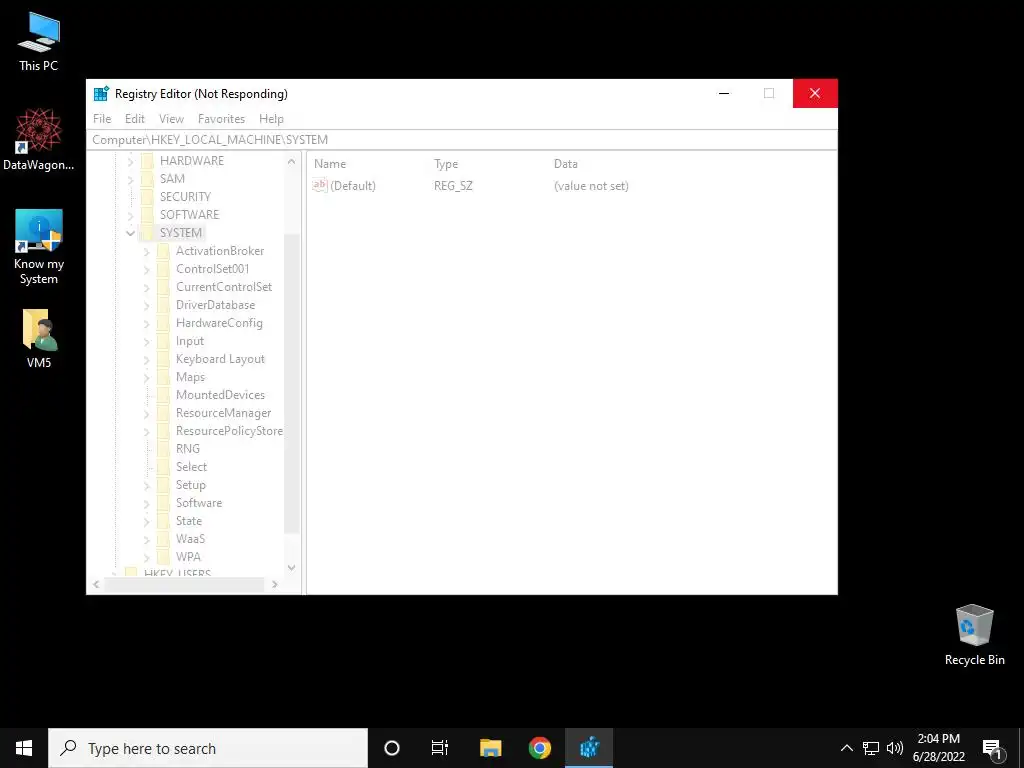This screenshot has width=1024, height=768.
Task: Expand the Keyboard Layout key
Action: 146,359
